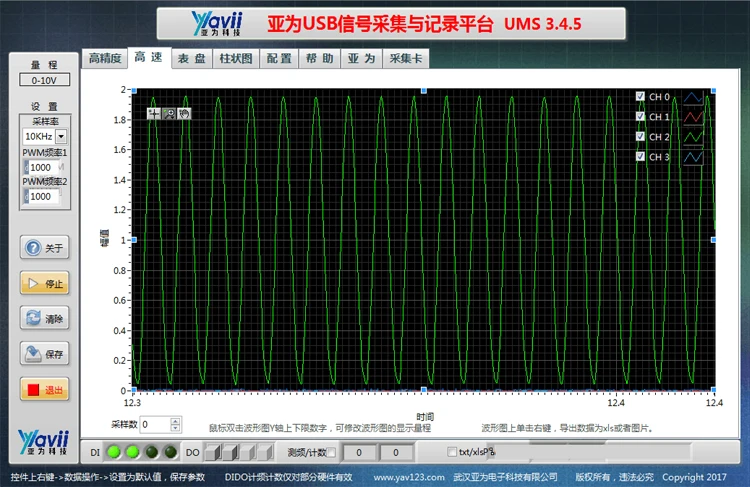The image size is (750, 487).
Task: Uncheck the CH 3 channel checkbox
Action: [x=640, y=157]
